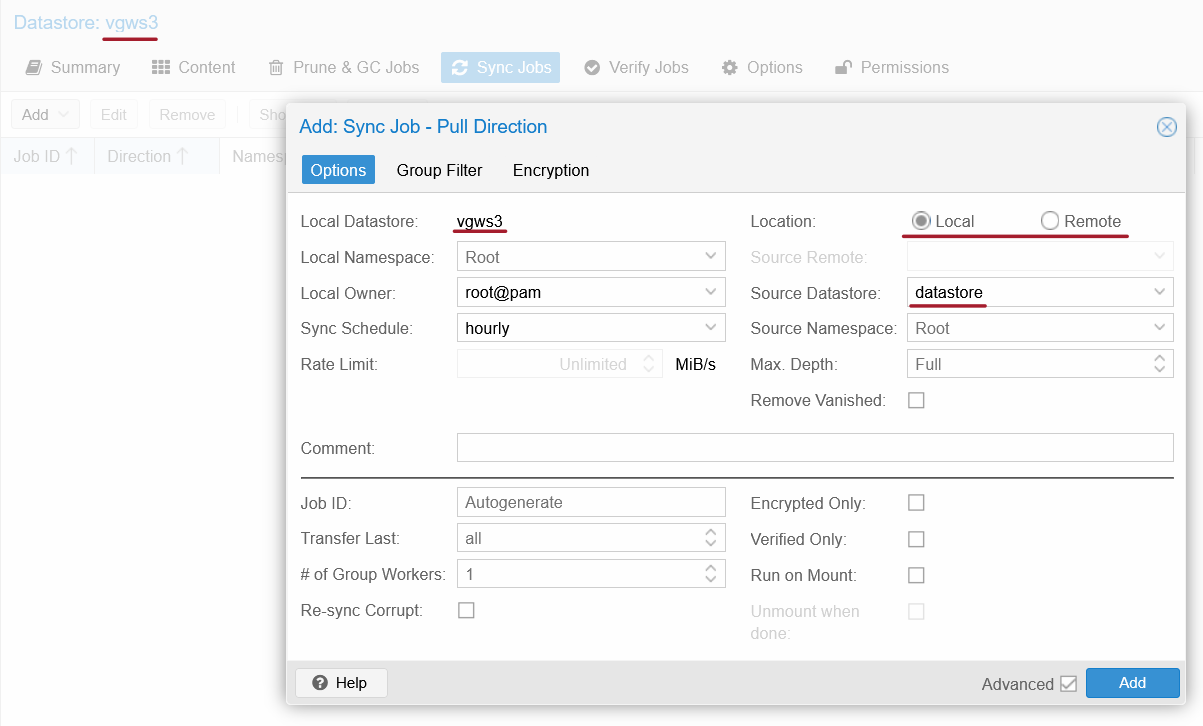Viewport: 1203px width, 726px height.
Task: Open the Sync Schedule dropdown
Action: pyautogui.click(x=711, y=328)
